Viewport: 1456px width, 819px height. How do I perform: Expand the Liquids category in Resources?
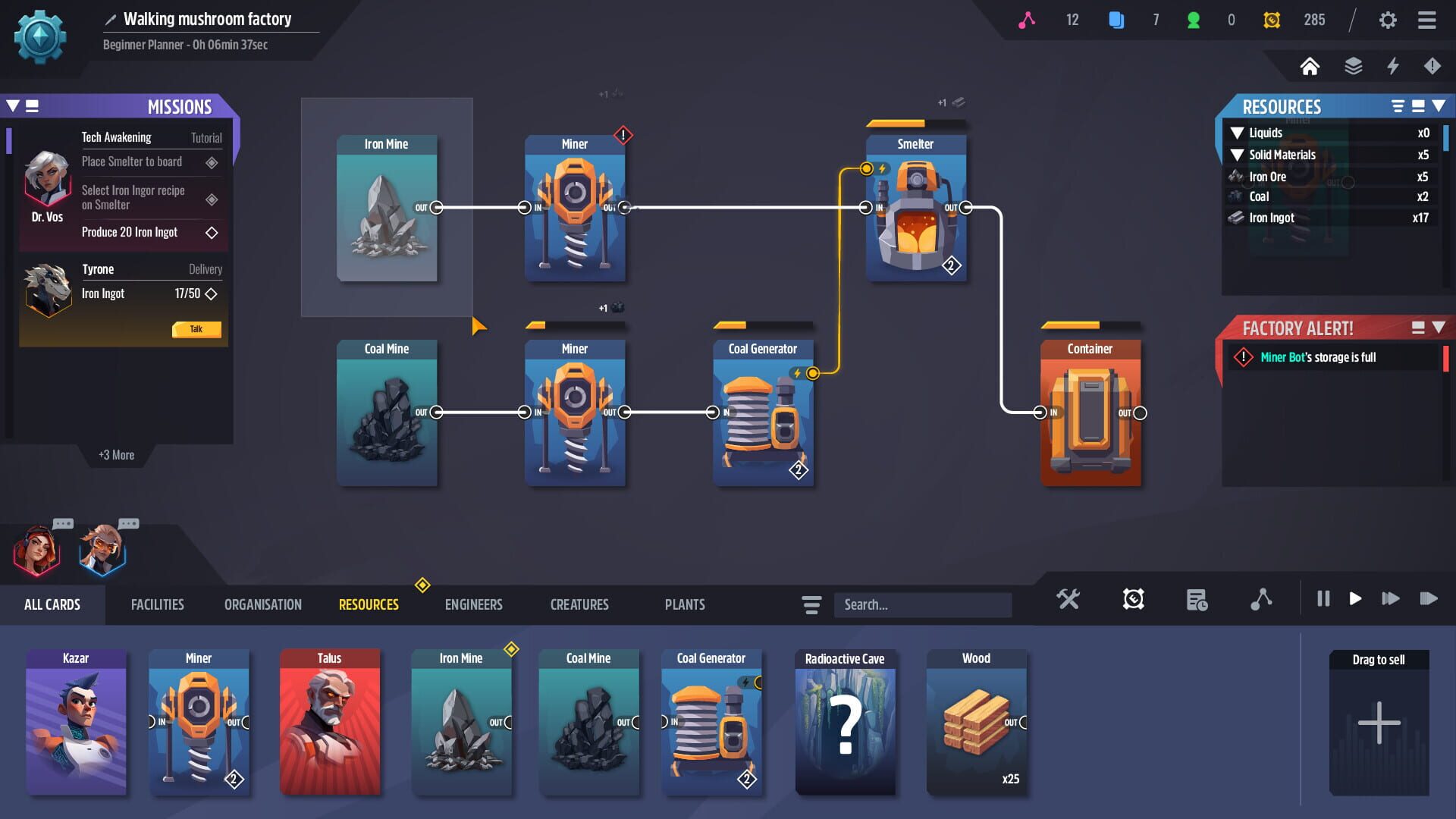[x=1238, y=133]
